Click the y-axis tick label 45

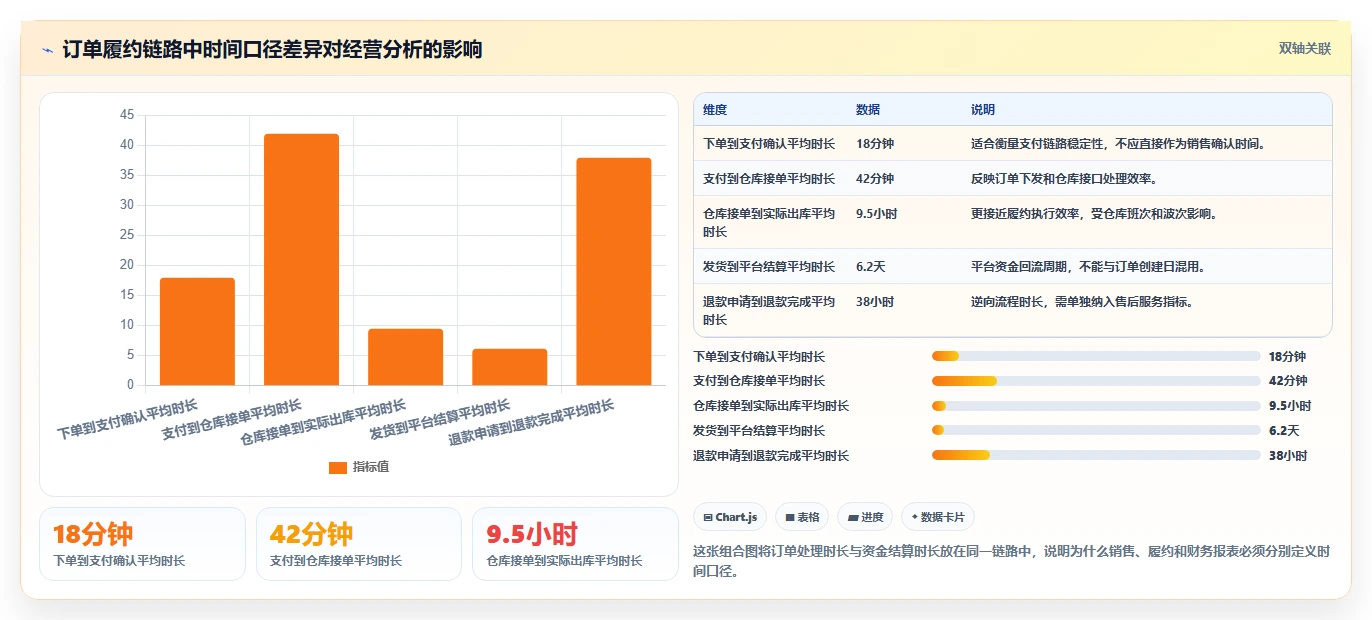126,115
